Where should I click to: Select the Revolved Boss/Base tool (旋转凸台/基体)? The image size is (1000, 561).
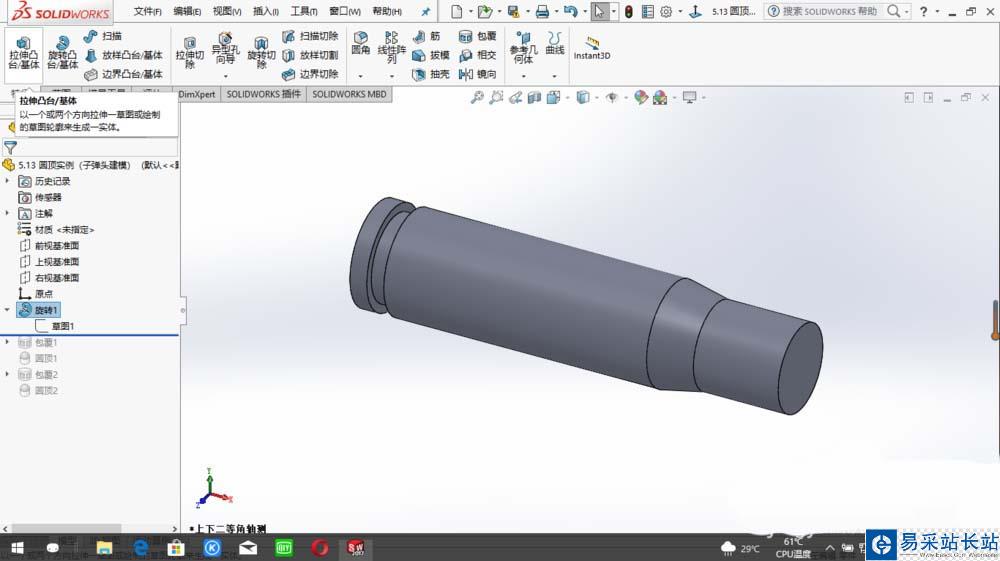(62, 53)
